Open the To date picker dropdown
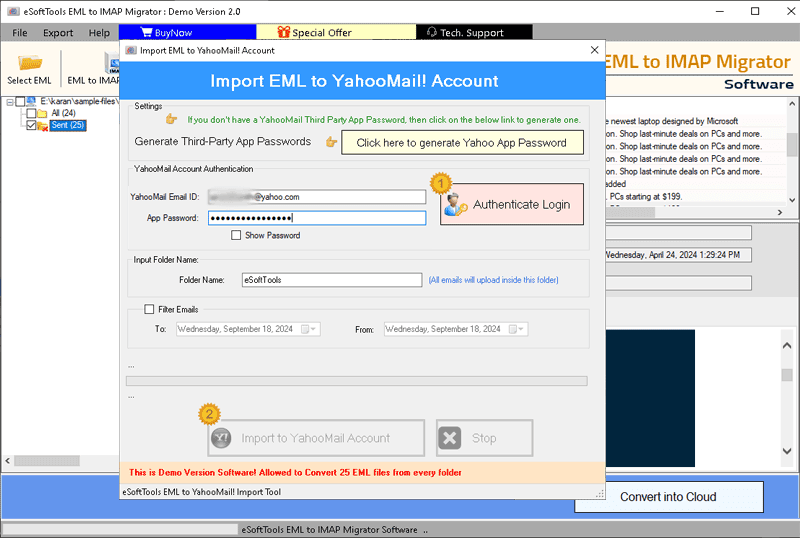Viewport: 800px width, 538px height. pyautogui.click(x=309, y=329)
